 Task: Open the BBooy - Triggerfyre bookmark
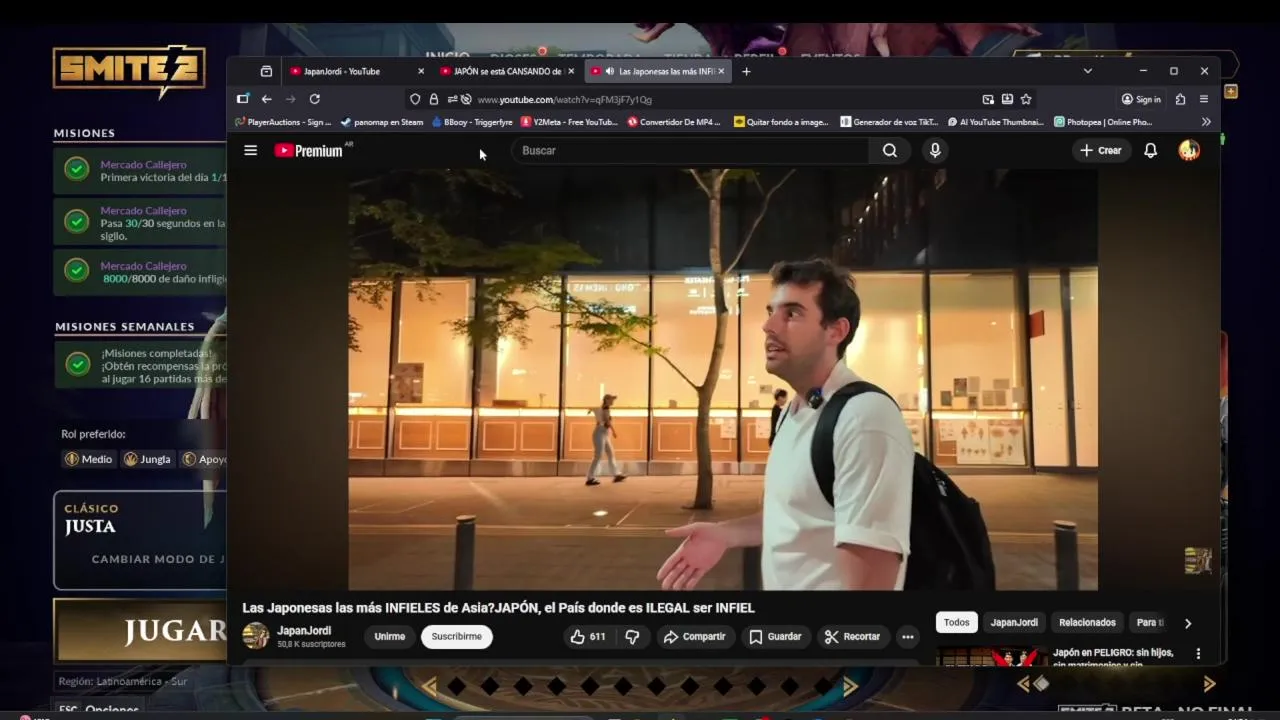click(472, 122)
